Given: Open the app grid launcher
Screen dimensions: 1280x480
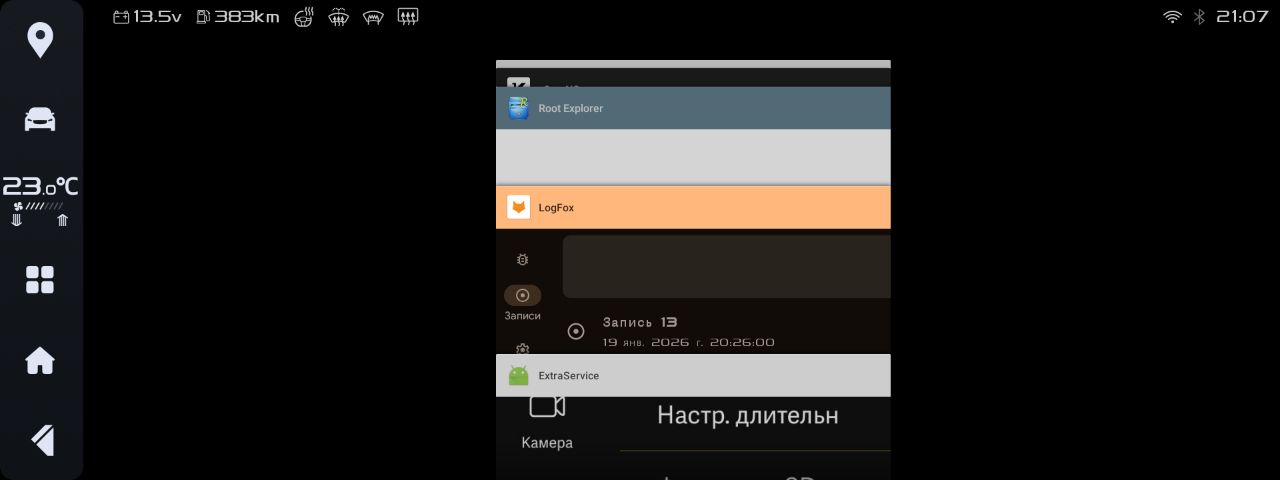Looking at the screenshot, I should pos(40,280).
